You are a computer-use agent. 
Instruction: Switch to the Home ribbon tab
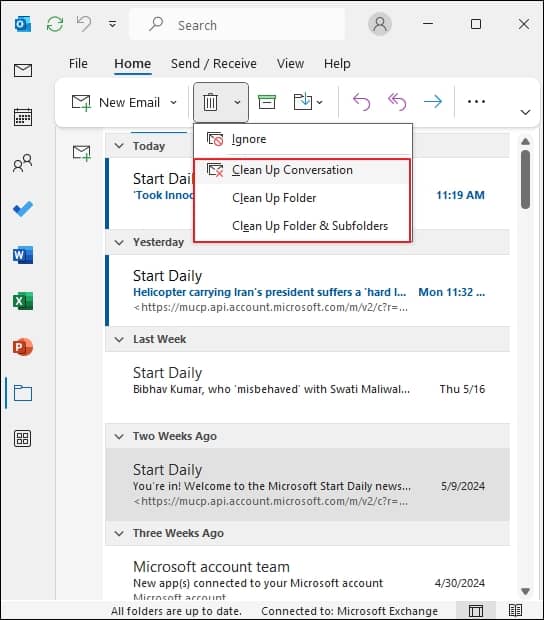pos(132,63)
